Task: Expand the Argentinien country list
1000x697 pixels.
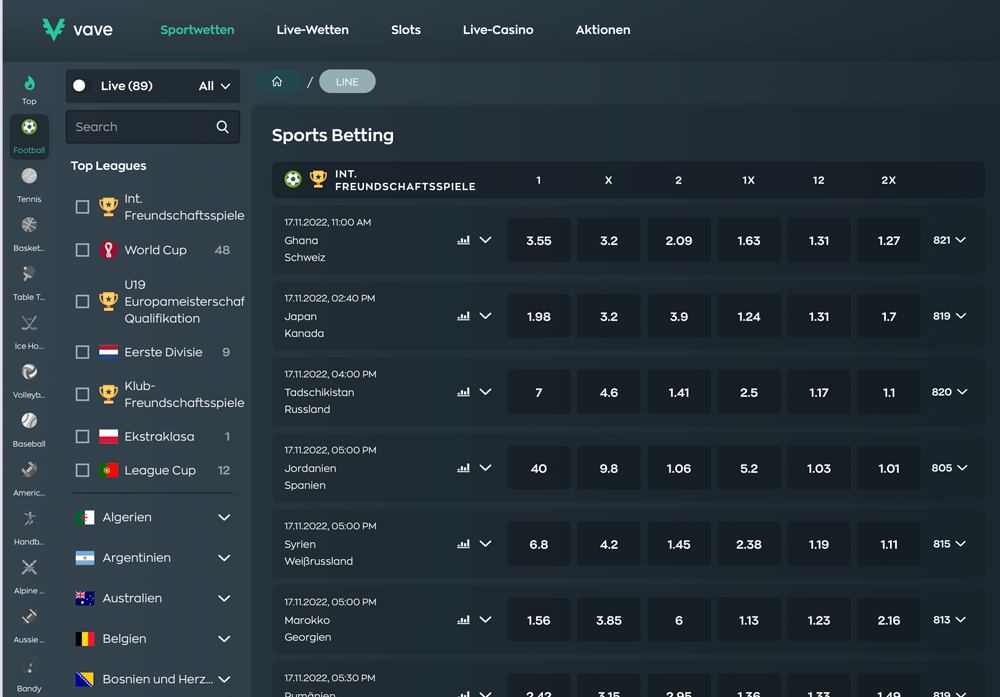Action: (224, 557)
